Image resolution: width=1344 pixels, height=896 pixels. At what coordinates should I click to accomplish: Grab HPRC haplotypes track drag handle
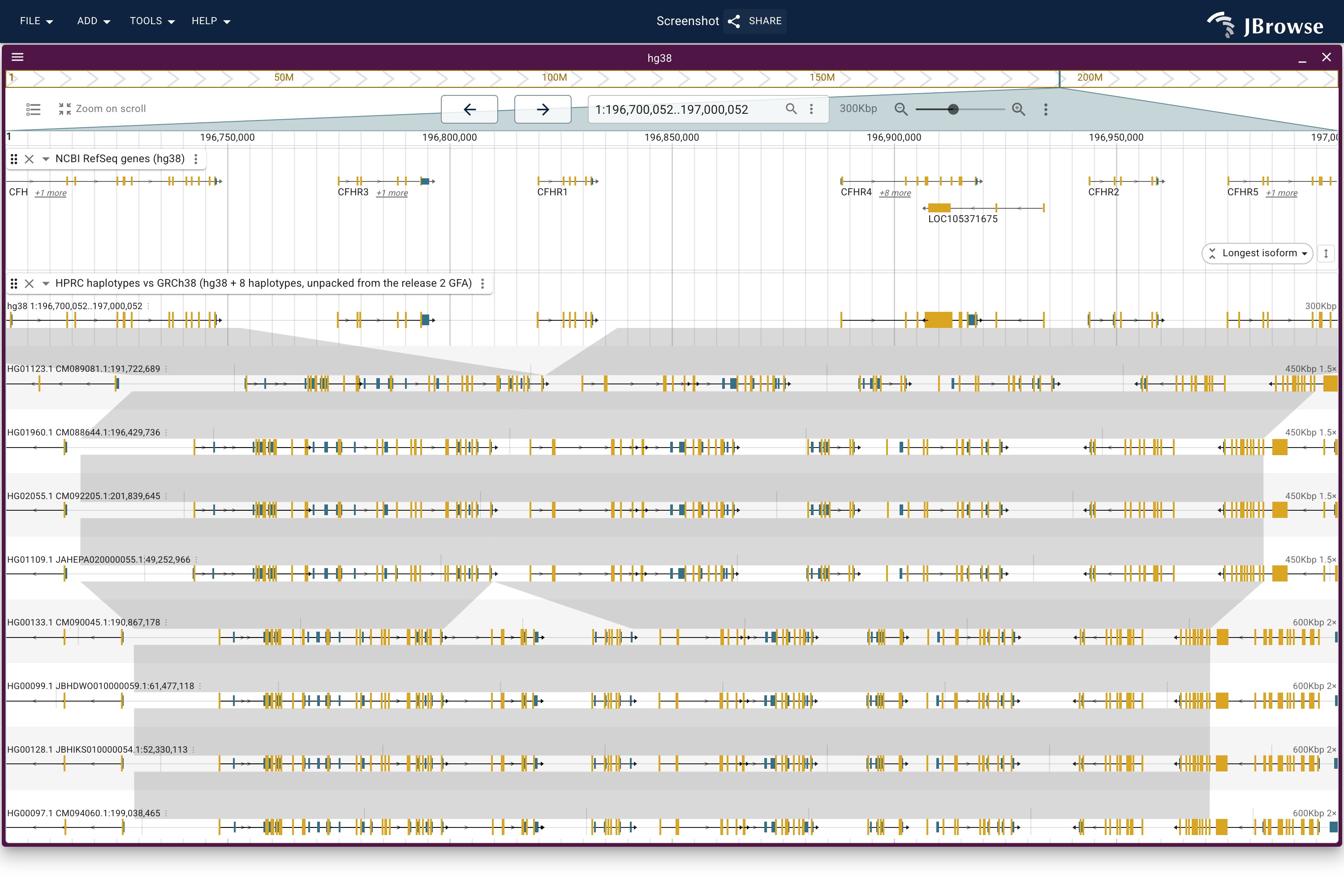pos(14,284)
